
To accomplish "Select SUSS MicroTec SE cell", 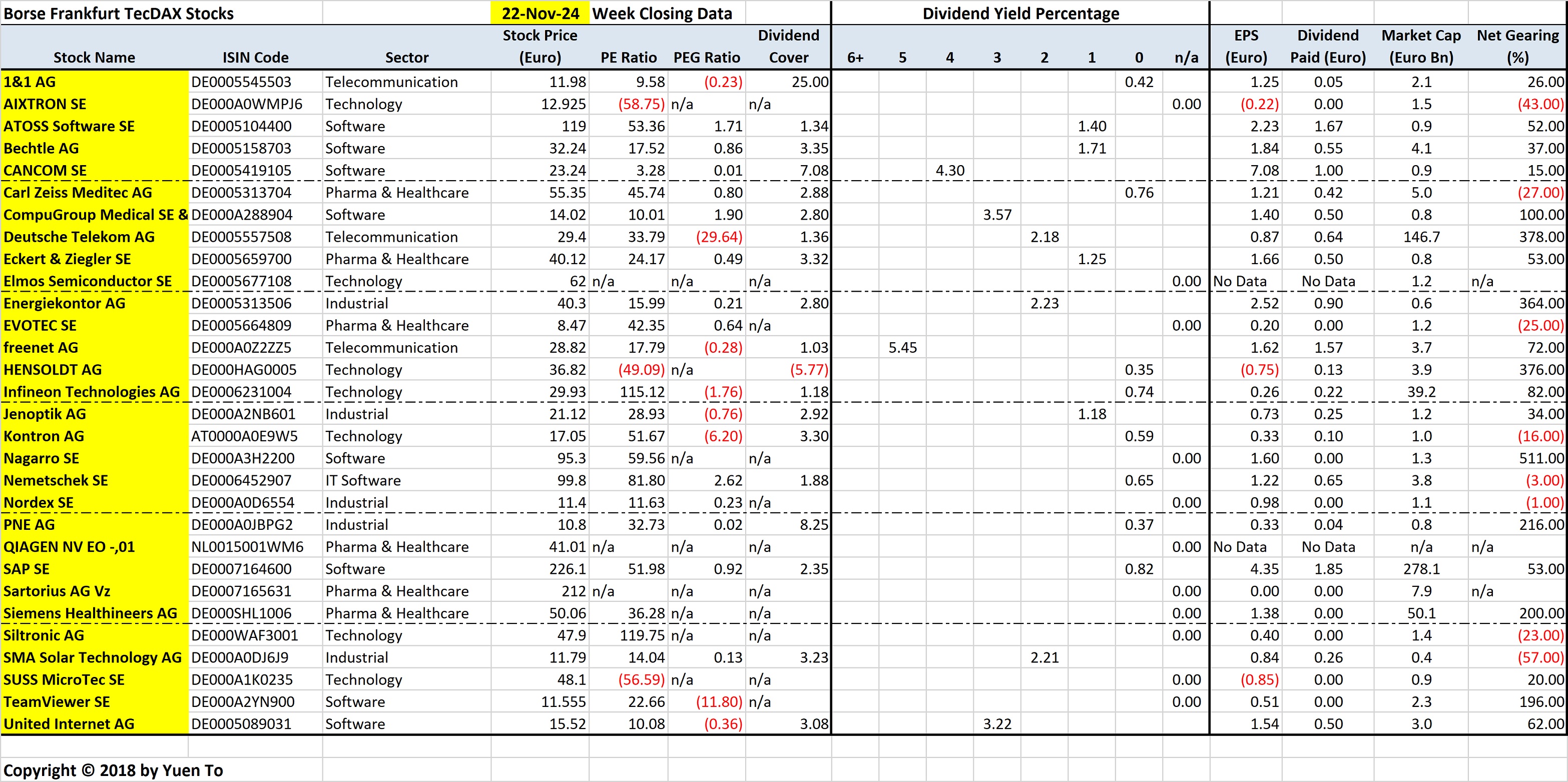I will (x=95, y=680).
